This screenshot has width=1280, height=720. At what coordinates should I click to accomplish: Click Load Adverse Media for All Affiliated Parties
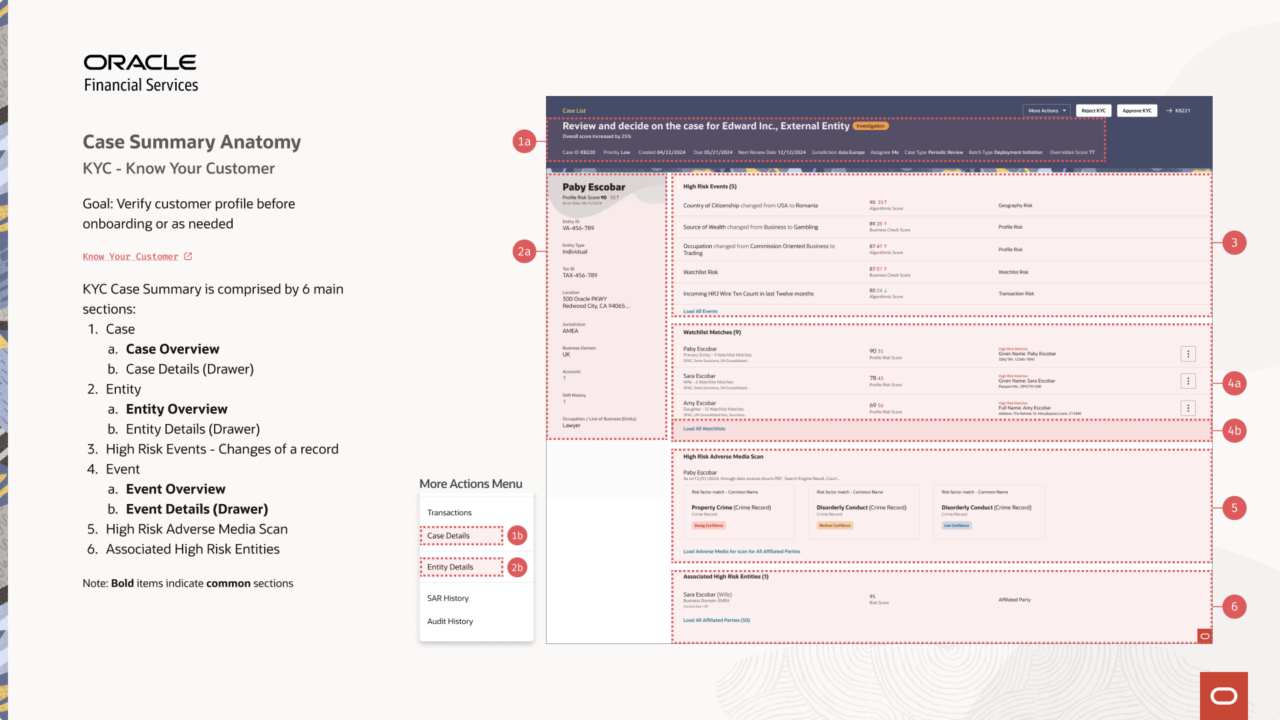point(741,551)
